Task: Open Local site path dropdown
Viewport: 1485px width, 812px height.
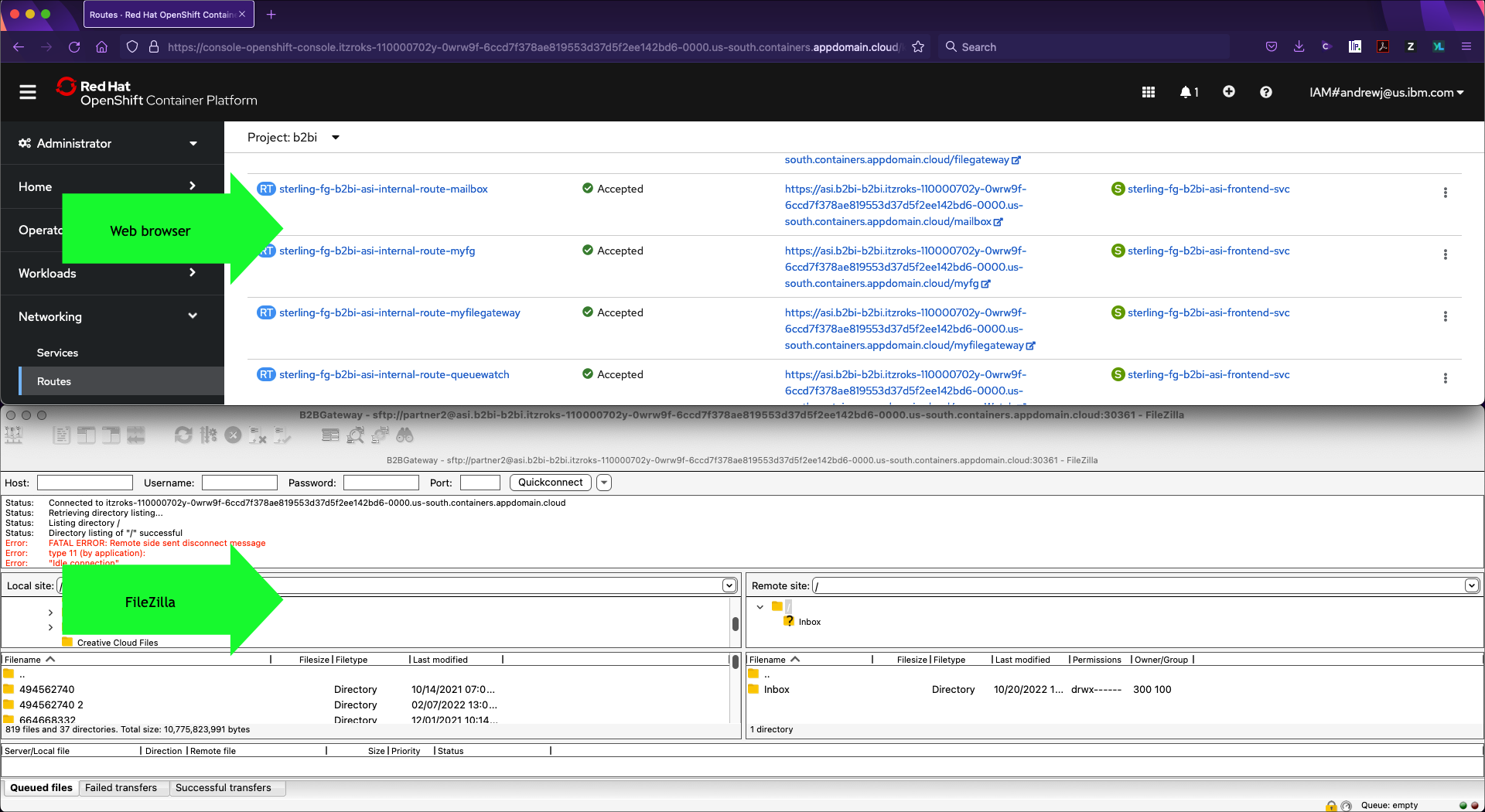Action: pos(729,585)
